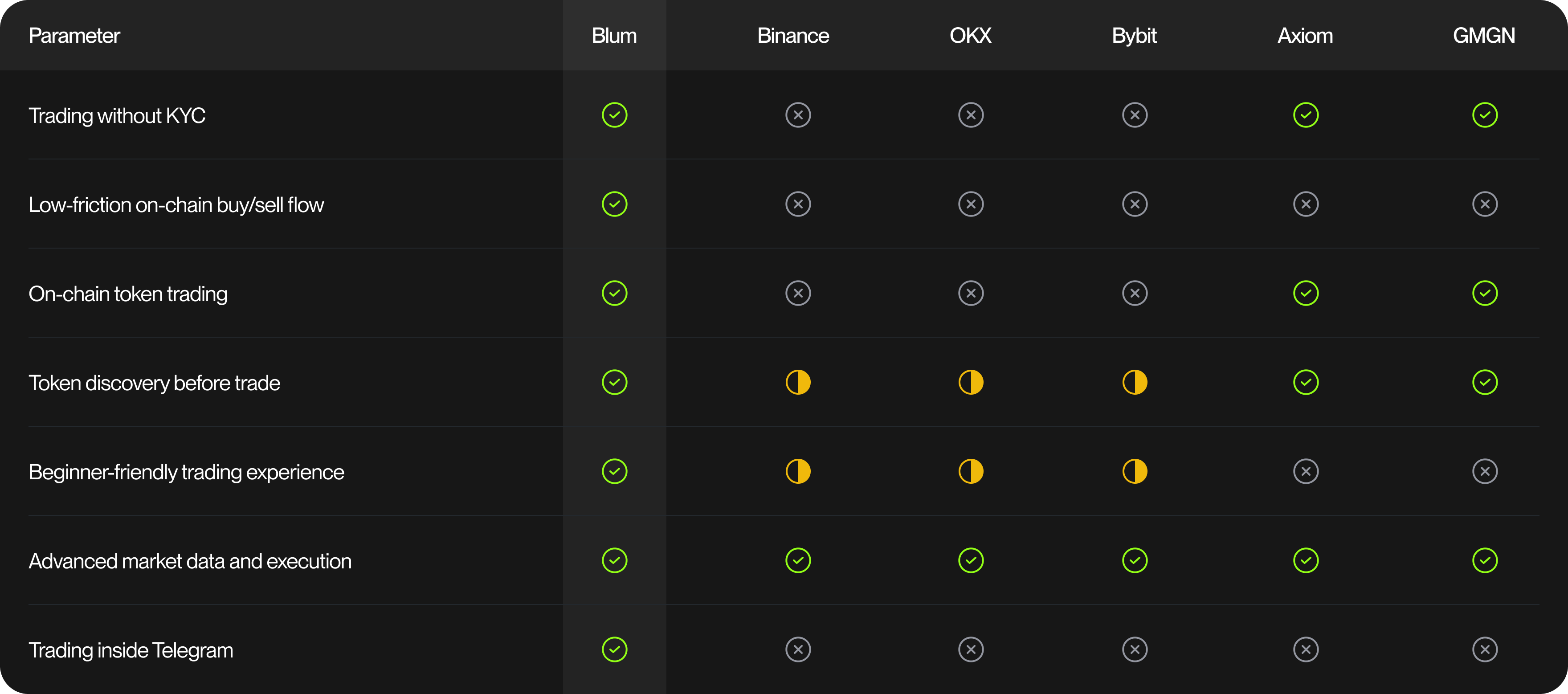Click the Binance column header

[793, 35]
